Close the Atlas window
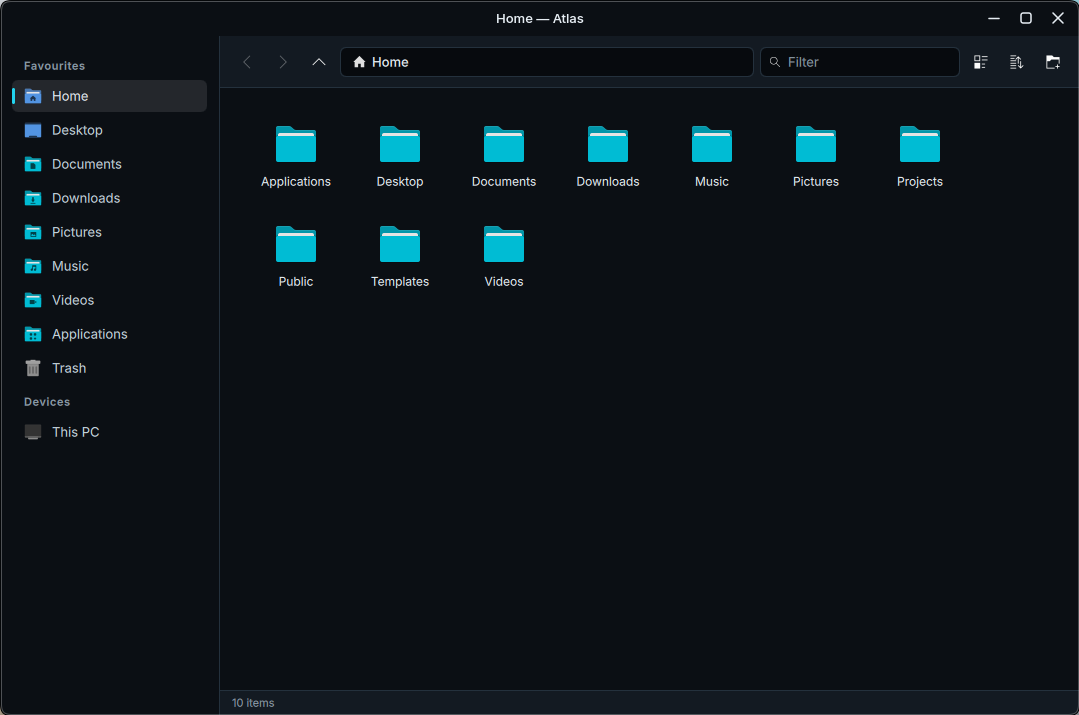Viewport: 1079px width, 715px height. [x=1058, y=19]
